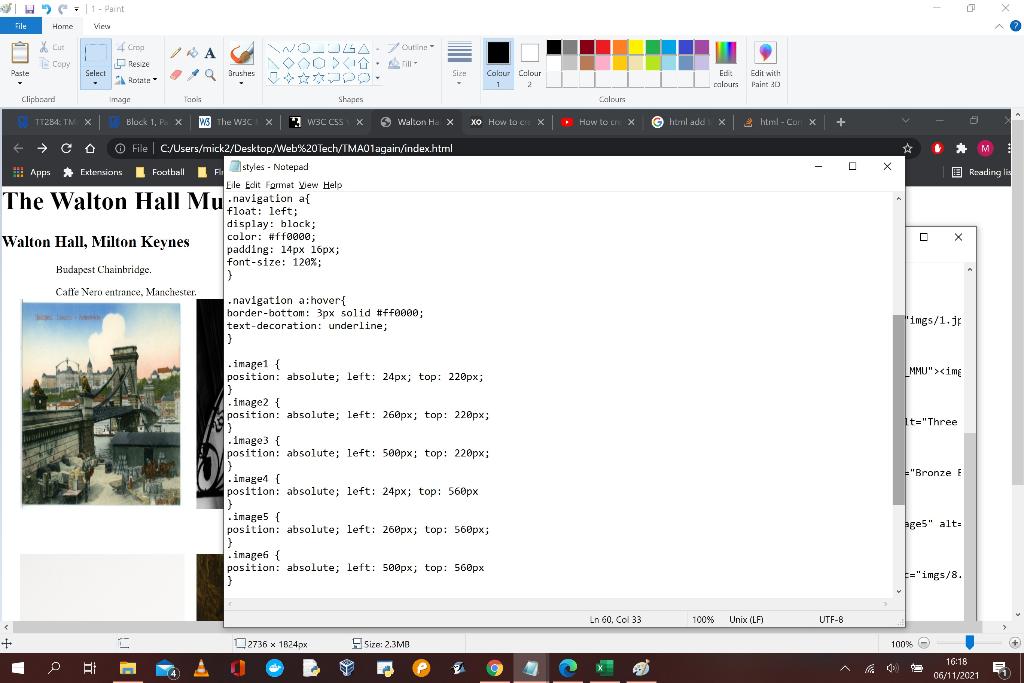Image resolution: width=1024 pixels, height=683 pixels.
Task: Select the Eraser tool
Action: click(x=175, y=72)
